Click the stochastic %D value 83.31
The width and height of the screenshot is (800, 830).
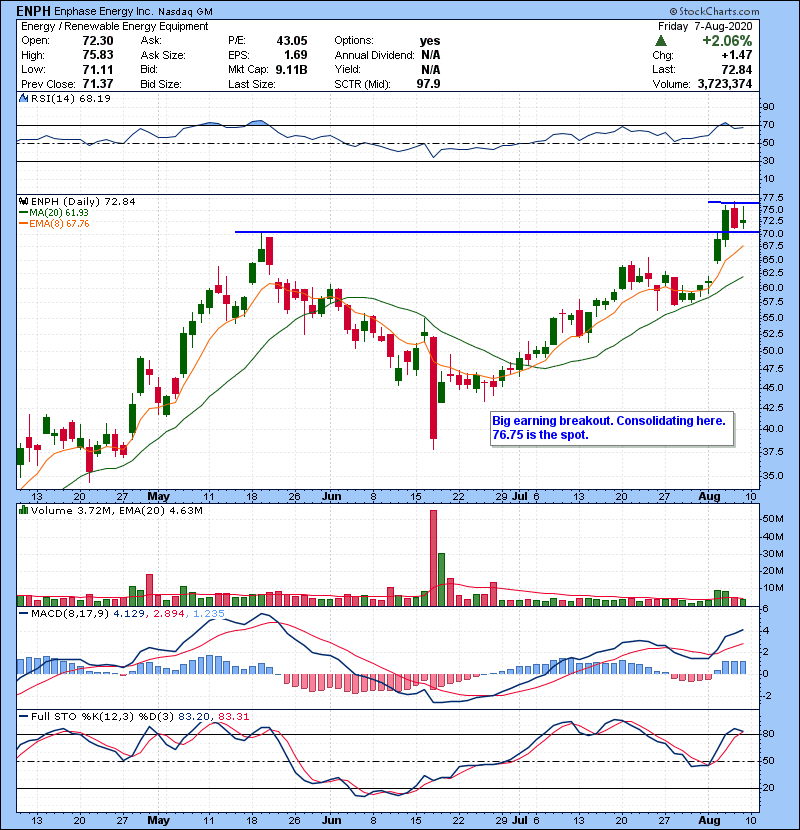pyautogui.click(x=233, y=717)
